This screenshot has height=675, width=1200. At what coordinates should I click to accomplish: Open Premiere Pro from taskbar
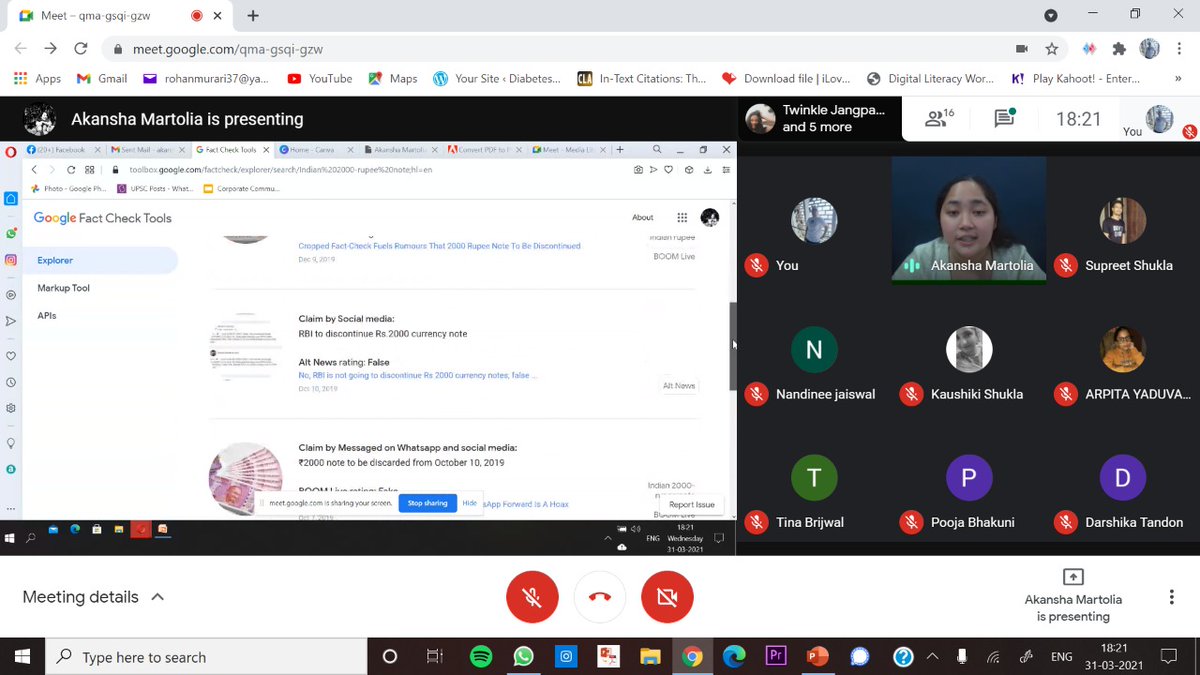(776, 657)
